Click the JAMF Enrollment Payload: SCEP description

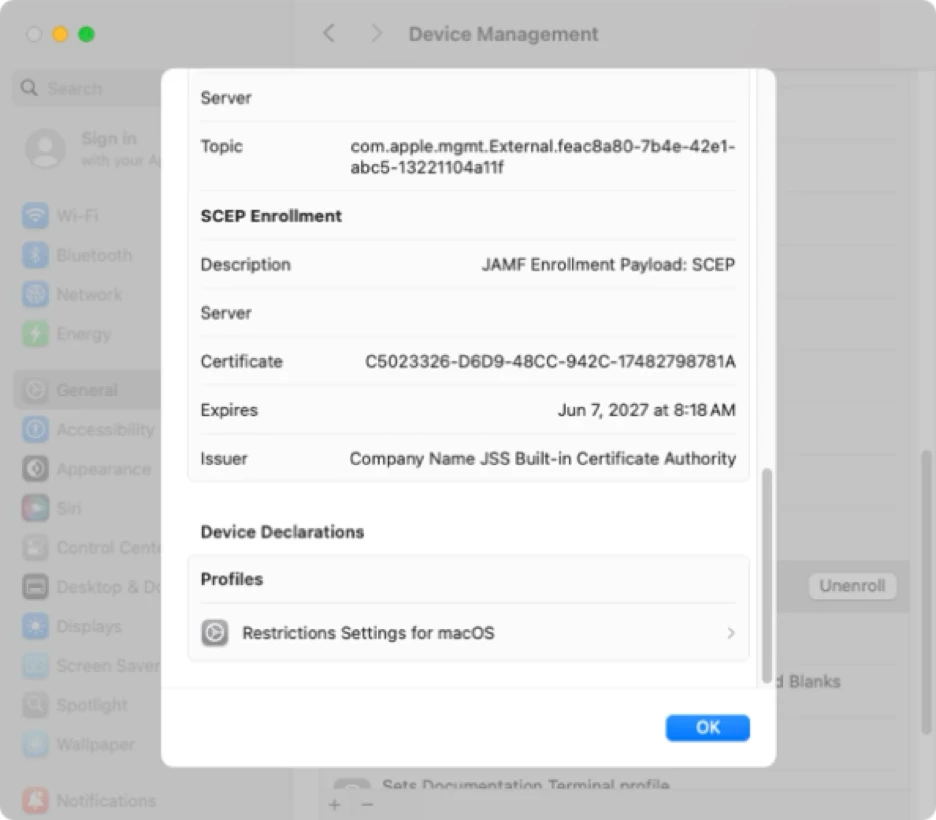tap(608, 264)
